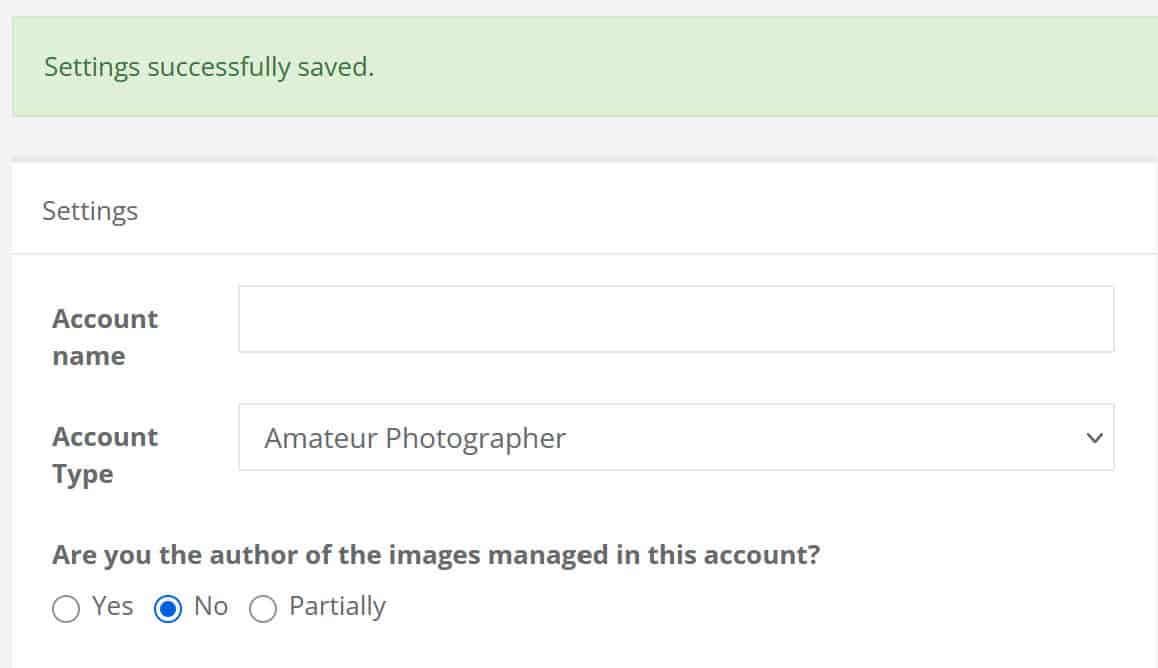Click the green success notification banner
The image size is (1158, 668).
pyautogui.click(x=700, y=67)
